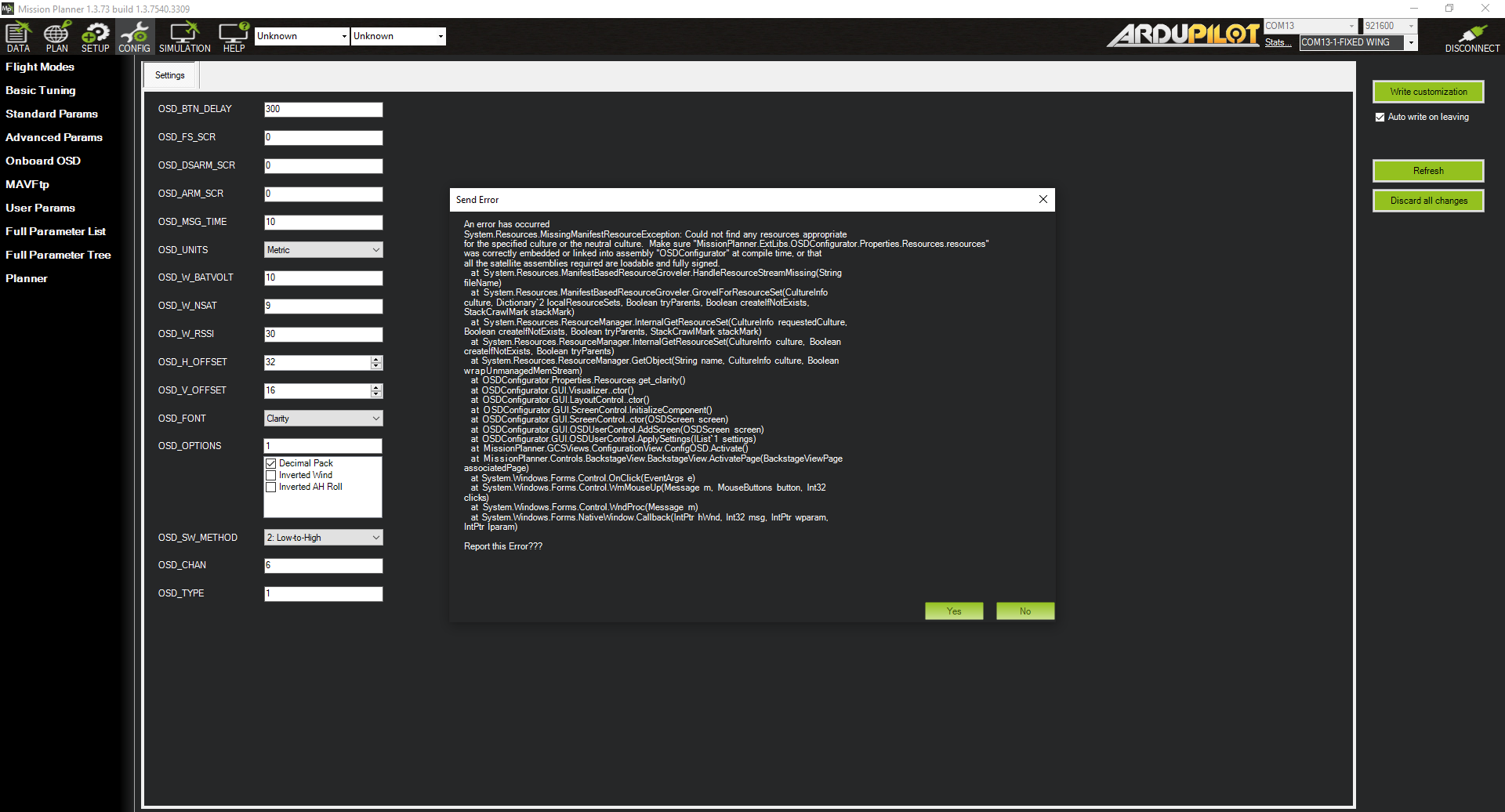Open Flight Modes in sidebar
This screenshot has height=812, width=1505.
click(x=40, y=67)
